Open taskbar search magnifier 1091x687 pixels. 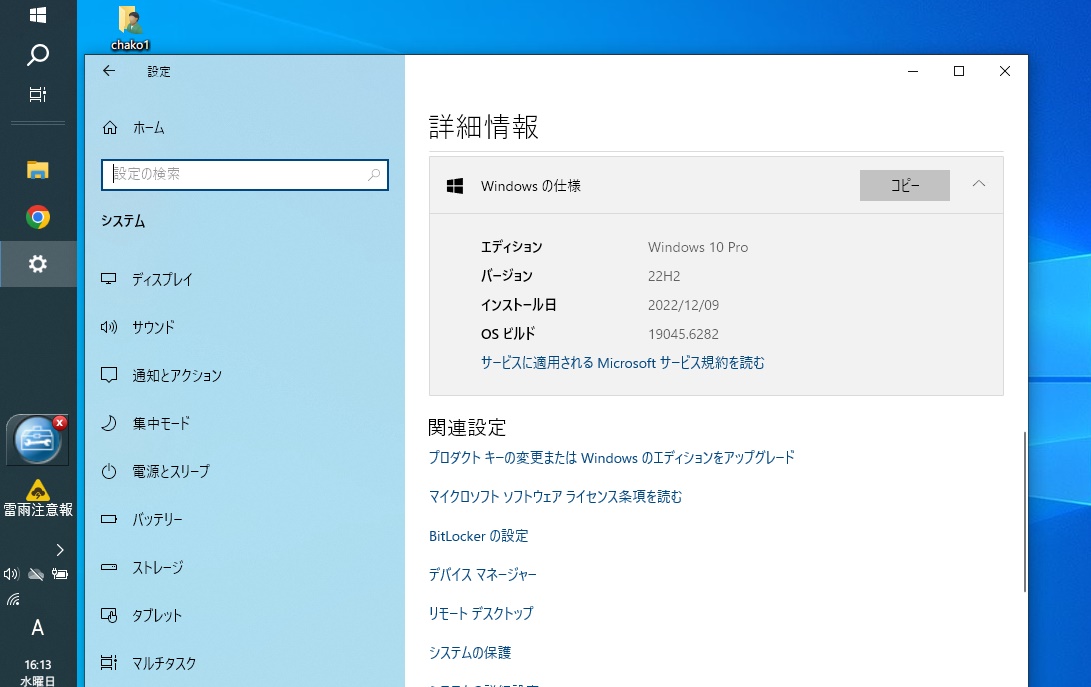coord(38,54)
